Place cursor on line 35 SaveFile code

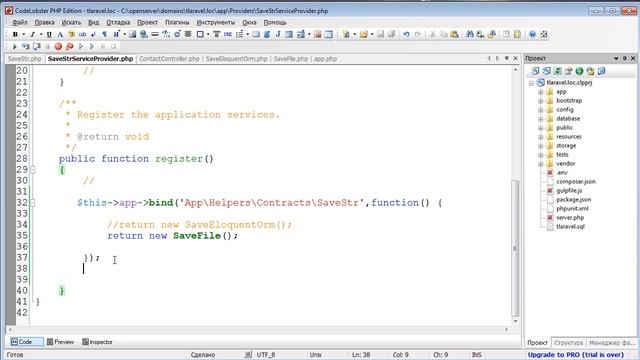pos(173,236)
